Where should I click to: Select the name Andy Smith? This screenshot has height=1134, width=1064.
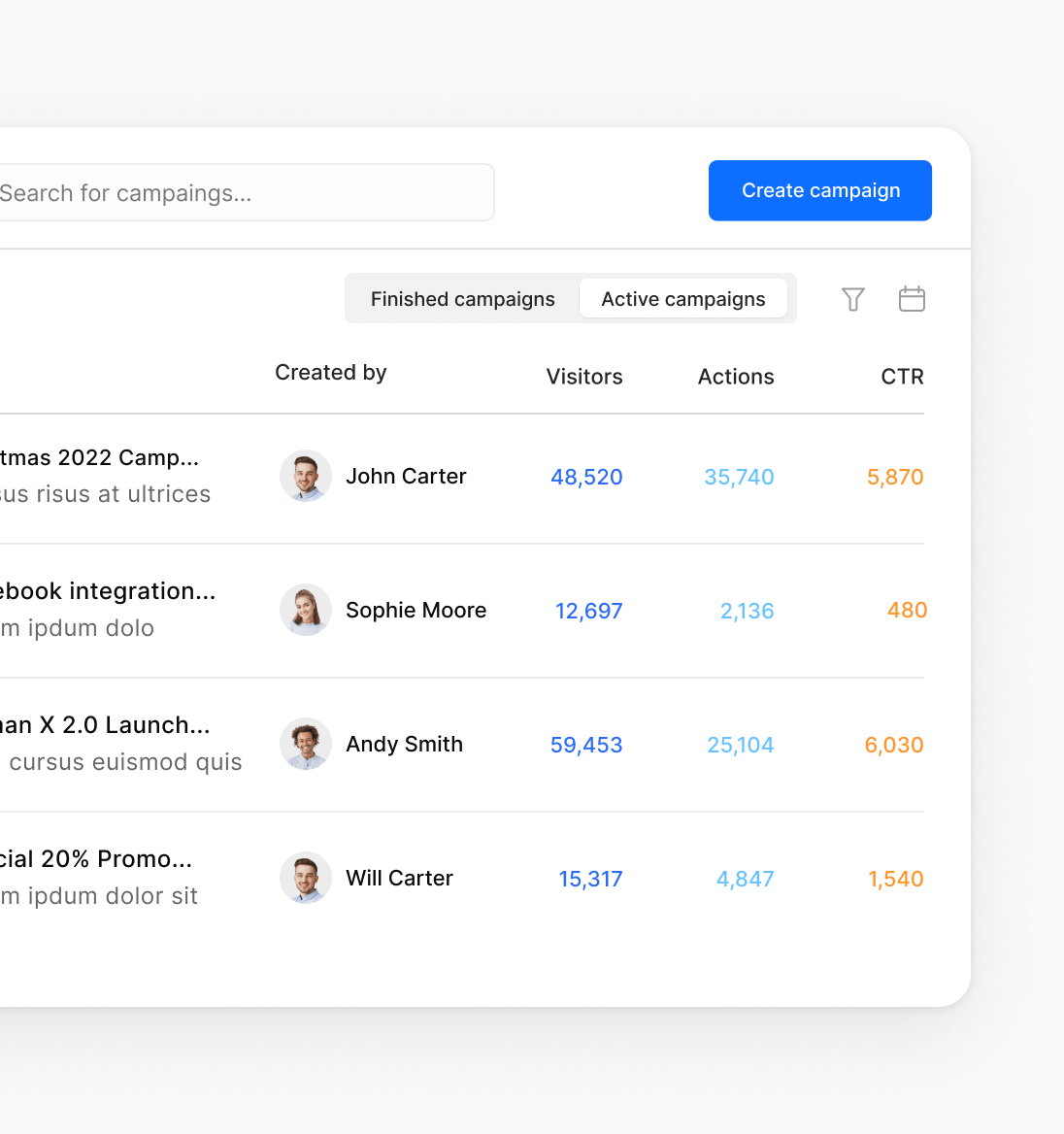(404, 744)
